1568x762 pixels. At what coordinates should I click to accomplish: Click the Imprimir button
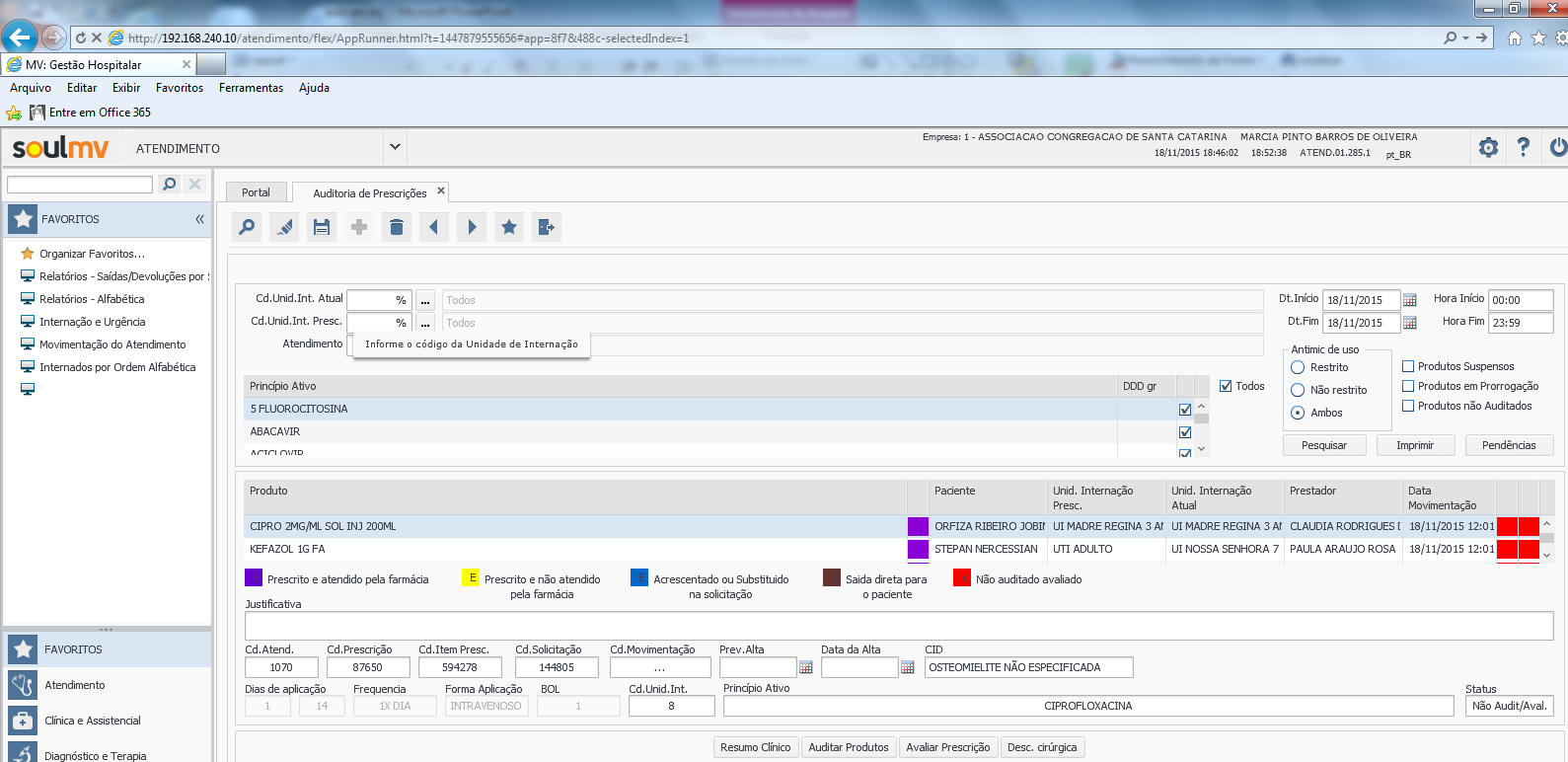[x=1414, y=445]
